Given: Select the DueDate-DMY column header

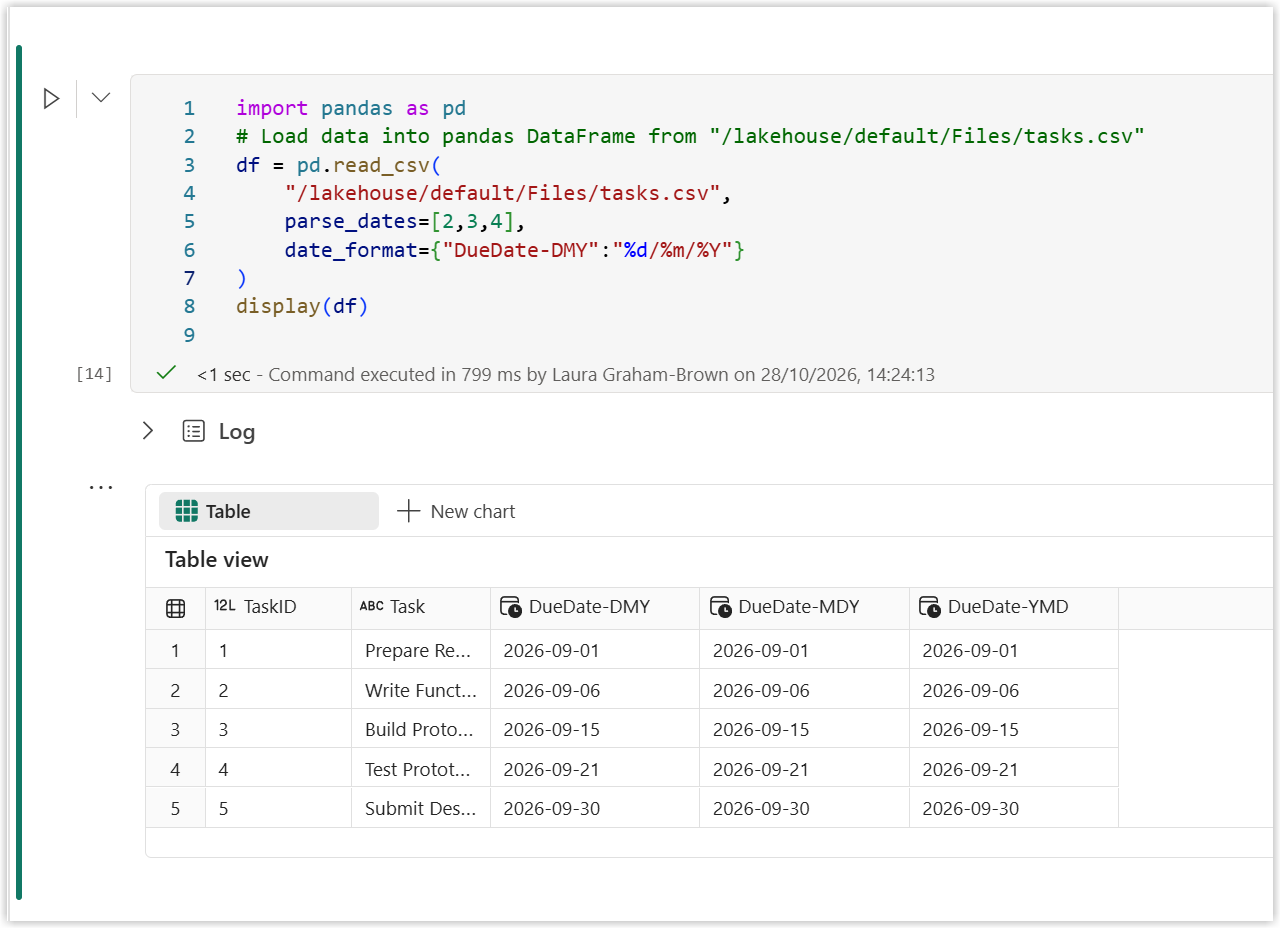Looking at the screenshot, I should pyautogui.click(x=595, y=607).
